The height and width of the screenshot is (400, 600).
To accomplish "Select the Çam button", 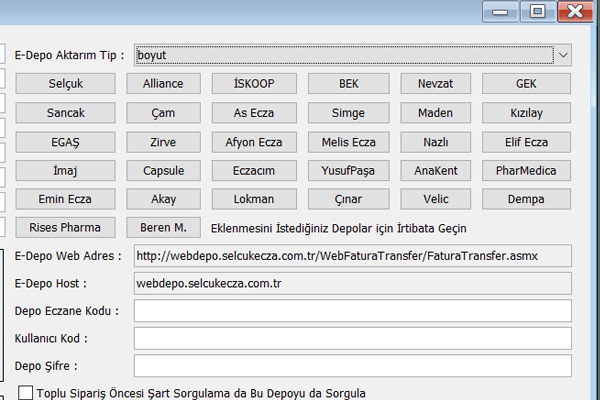I will pyautogui.click(x=163, y=113).
